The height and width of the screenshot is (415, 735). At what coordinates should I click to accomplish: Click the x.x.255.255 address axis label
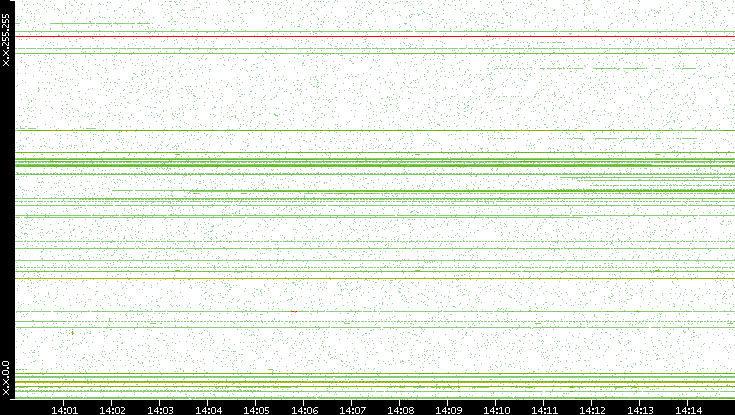tap(6, 40)
